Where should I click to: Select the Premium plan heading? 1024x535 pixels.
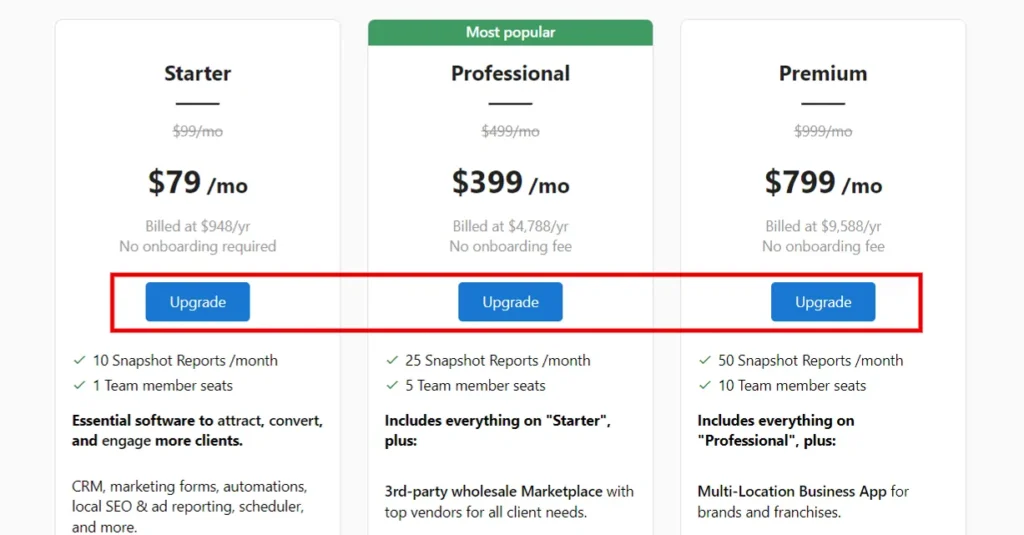[823, 73]
